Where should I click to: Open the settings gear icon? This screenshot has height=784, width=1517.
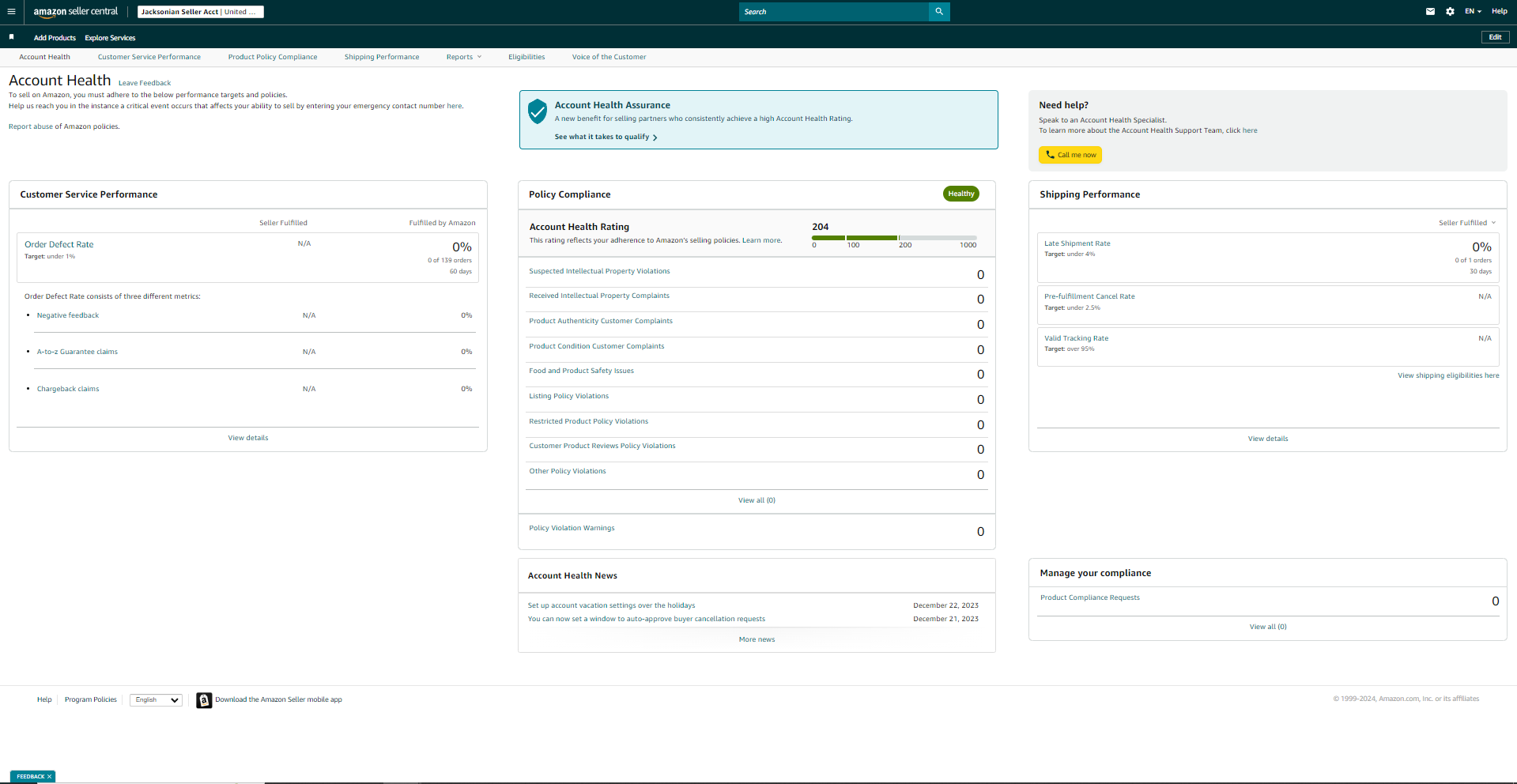(1450, 12)
